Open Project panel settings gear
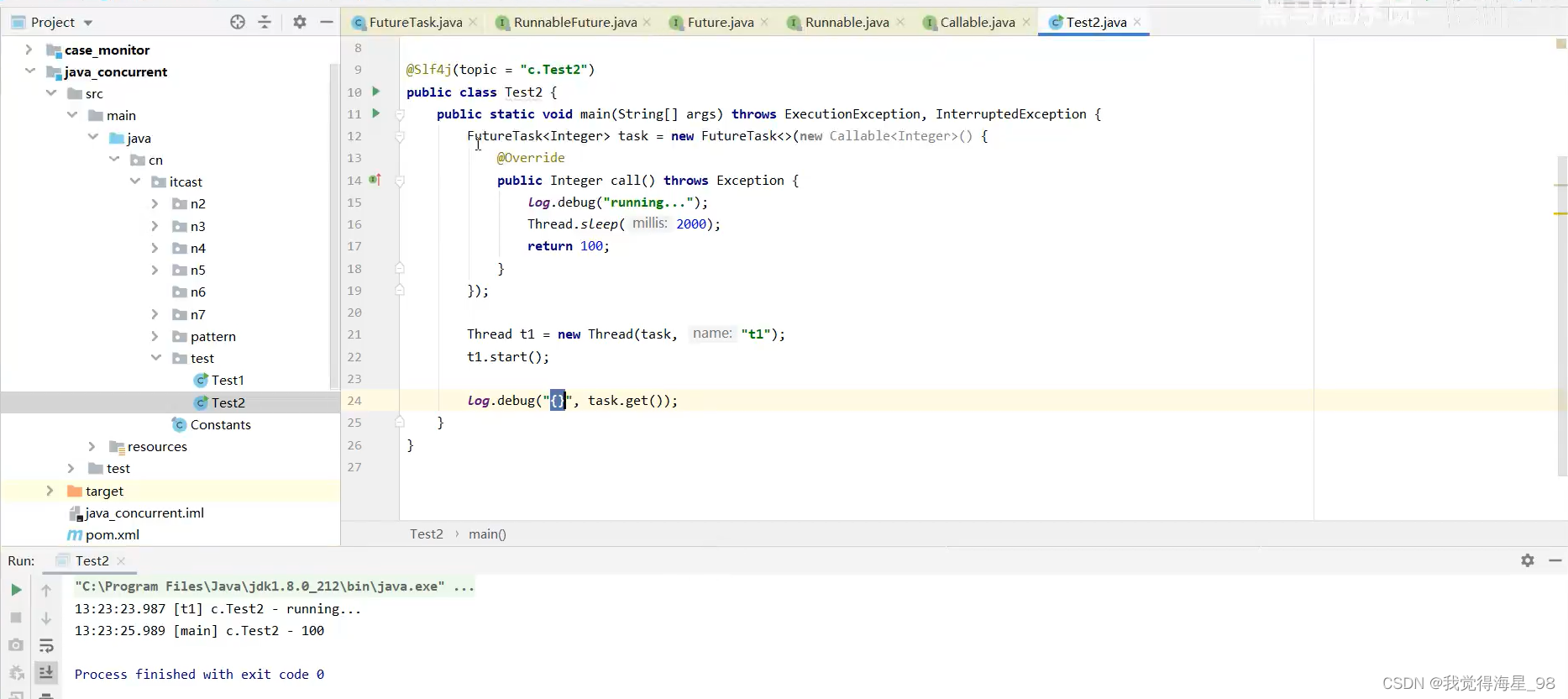1568x699 pixels. coord(300,22)
